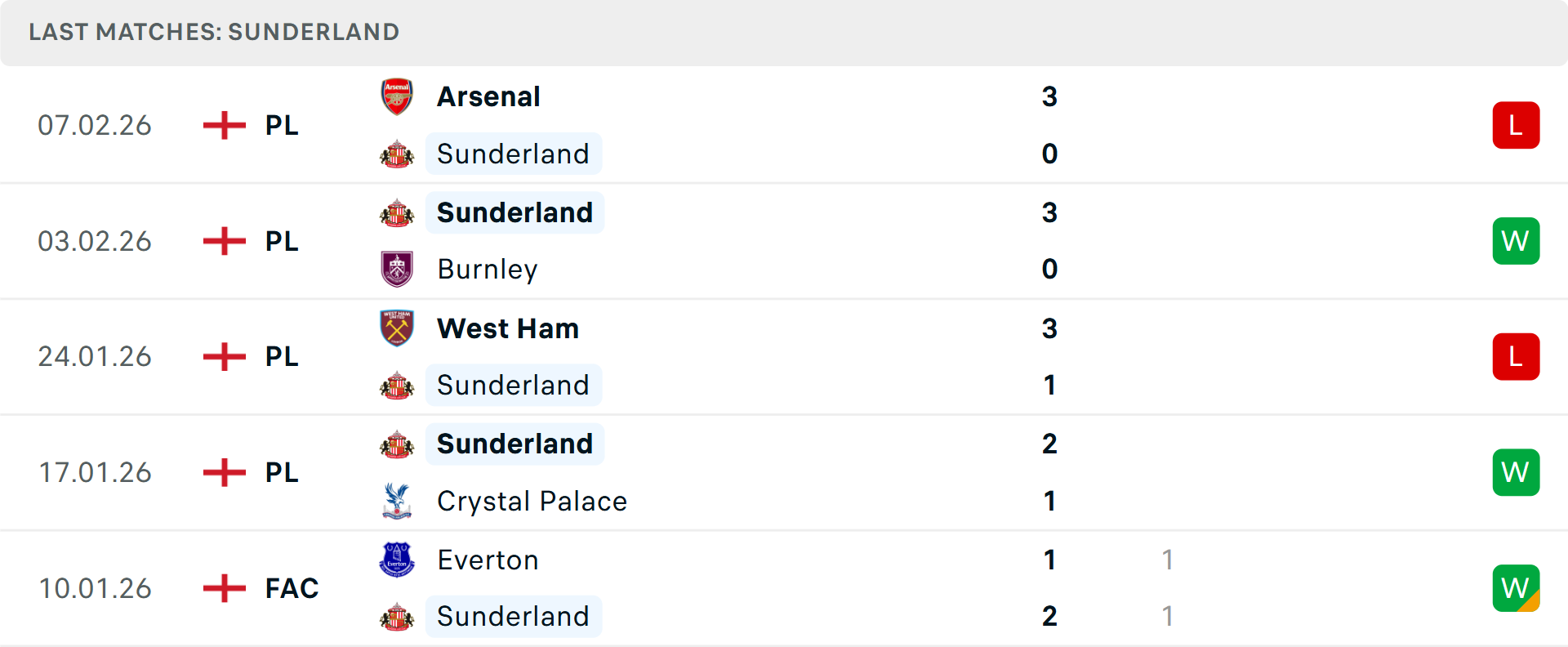Select the Sunderland badge next to Arsenal match
1568x647 pixels.
[x=397, y=153]
